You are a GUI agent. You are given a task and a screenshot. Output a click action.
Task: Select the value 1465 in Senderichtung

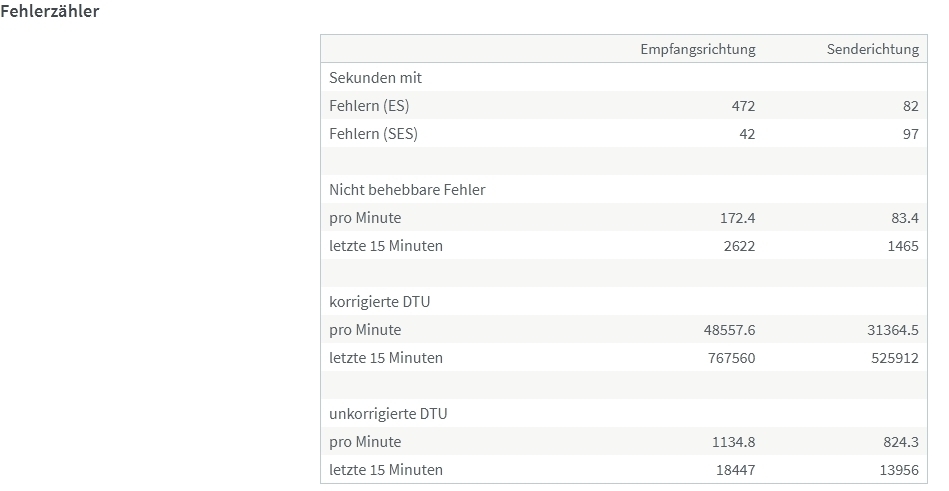(903, 246)
